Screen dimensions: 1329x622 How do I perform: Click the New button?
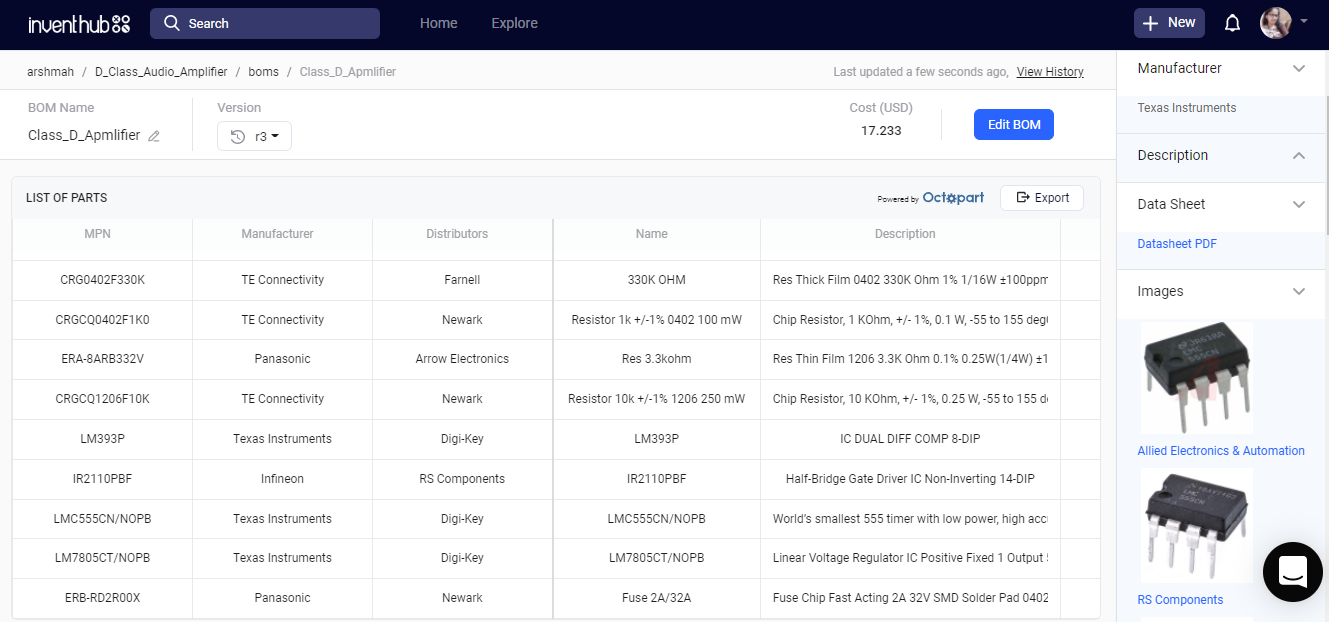point(1169,23)
